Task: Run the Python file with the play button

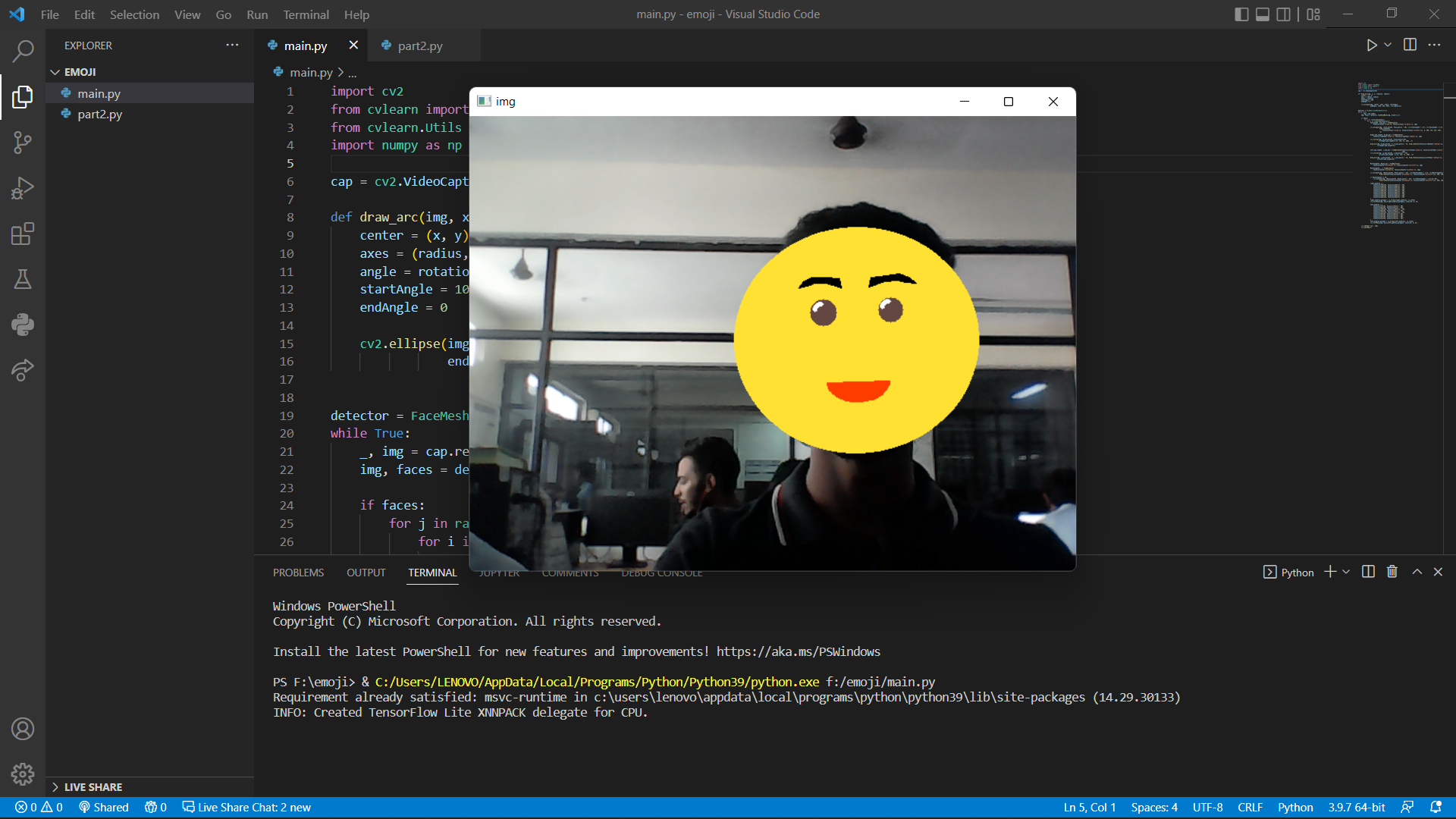Action: point(1373,45)
